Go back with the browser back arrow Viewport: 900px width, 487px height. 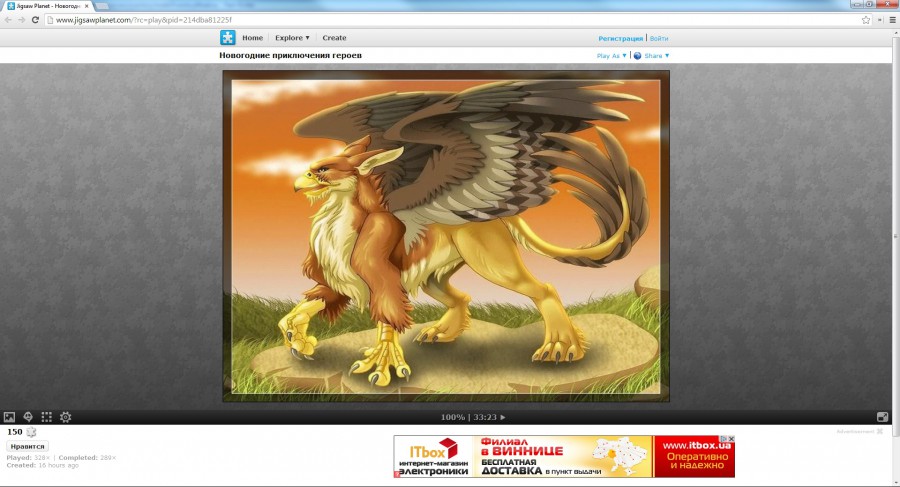[x=8, y=20]
